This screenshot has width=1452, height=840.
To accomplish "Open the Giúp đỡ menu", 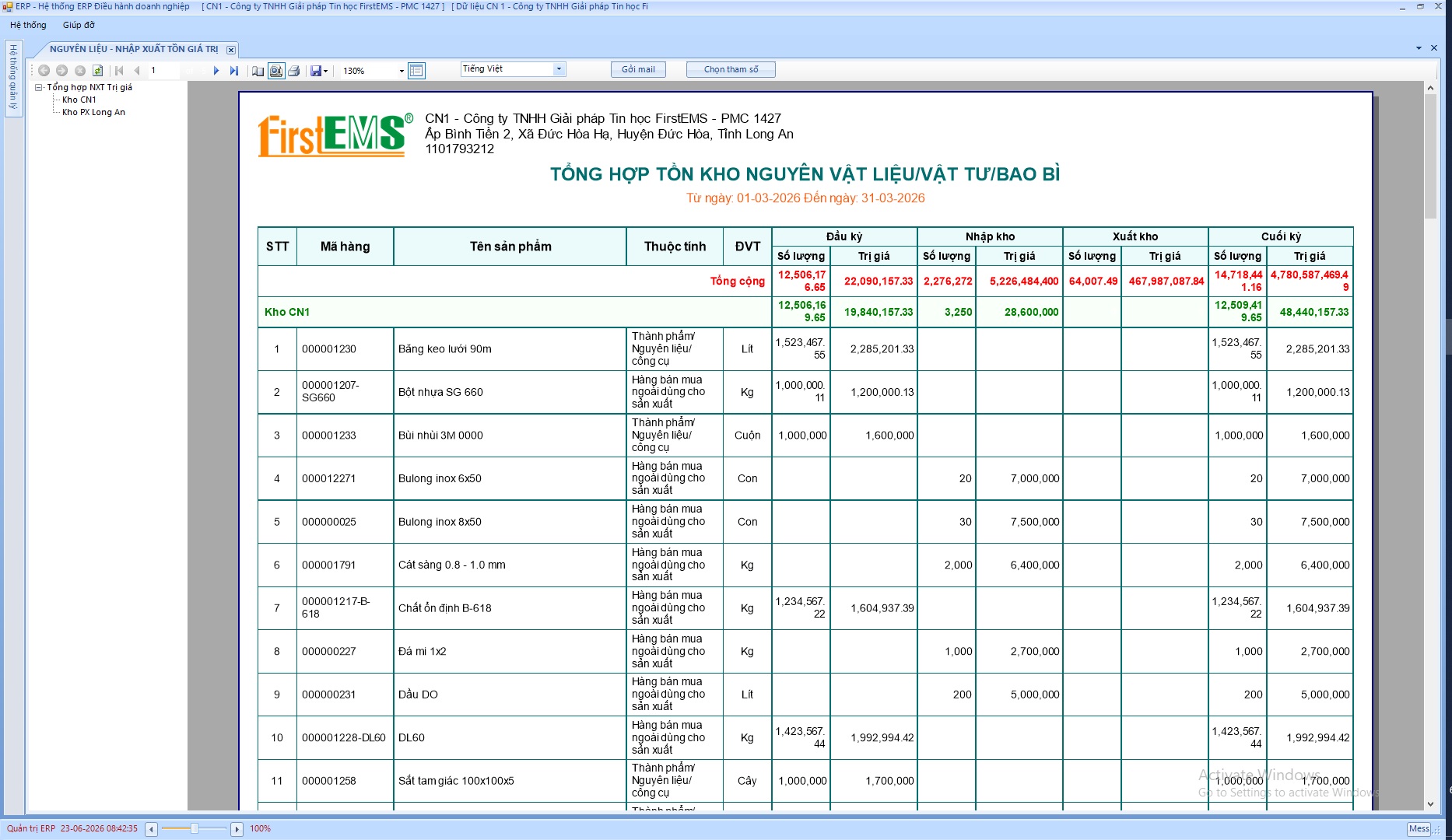I will tap(79, 25).
